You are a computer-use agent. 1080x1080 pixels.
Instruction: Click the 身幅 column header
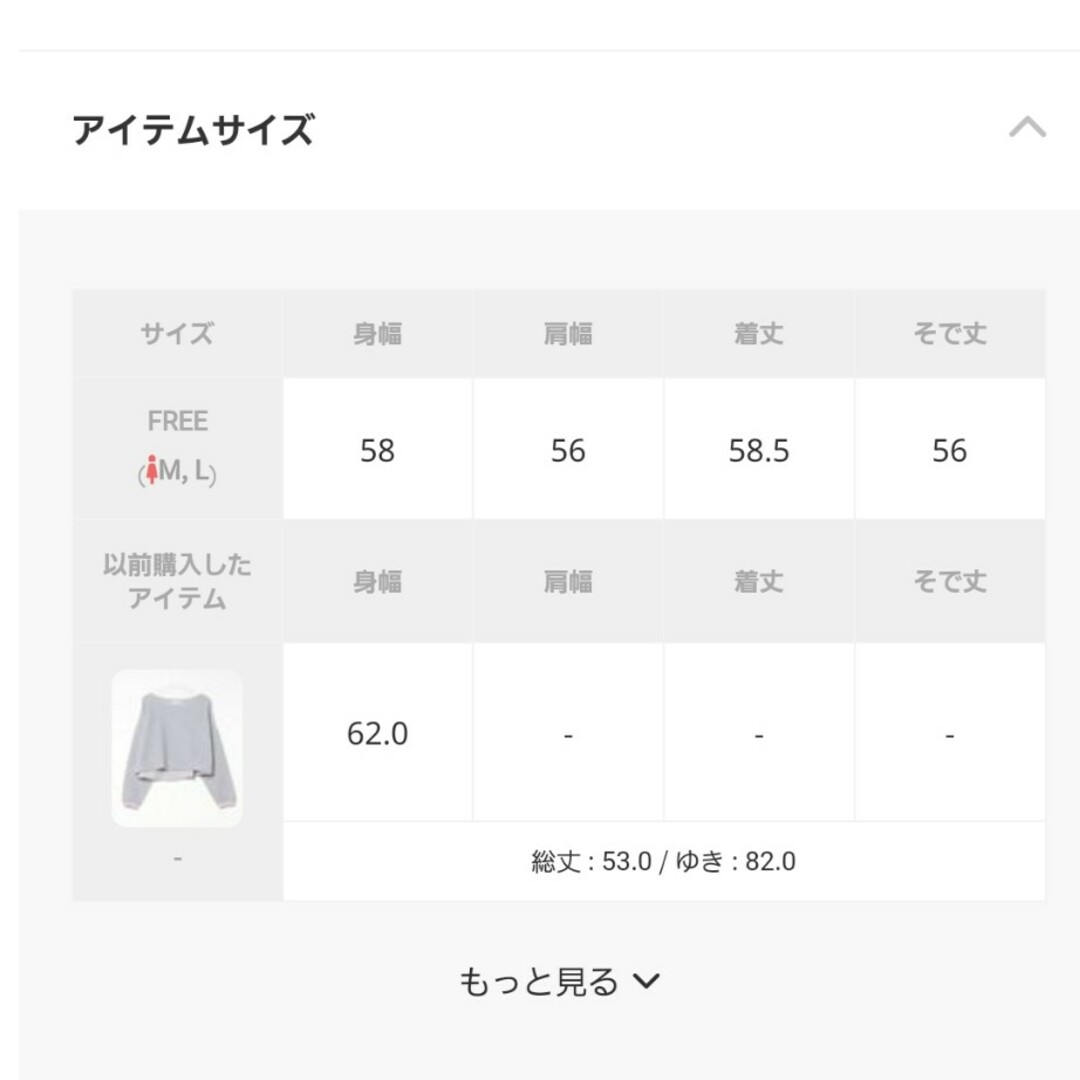point(377,334)
